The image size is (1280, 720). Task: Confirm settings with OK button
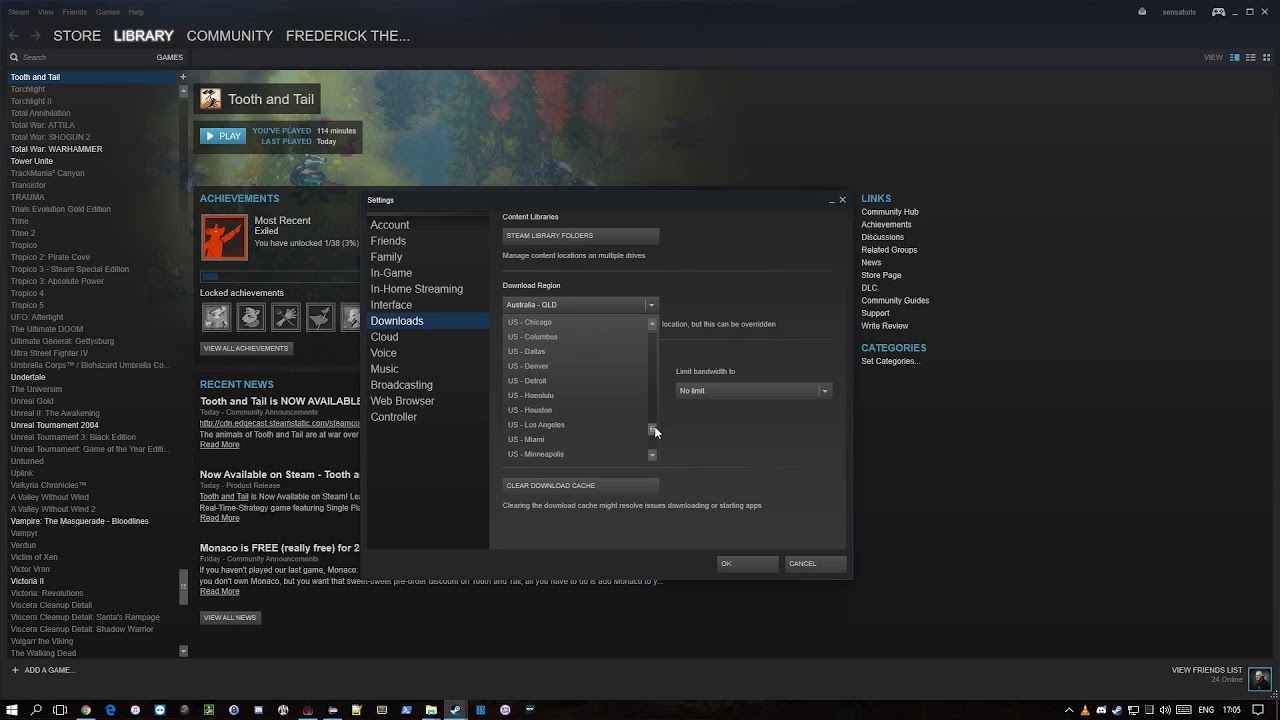click(747, 564)
